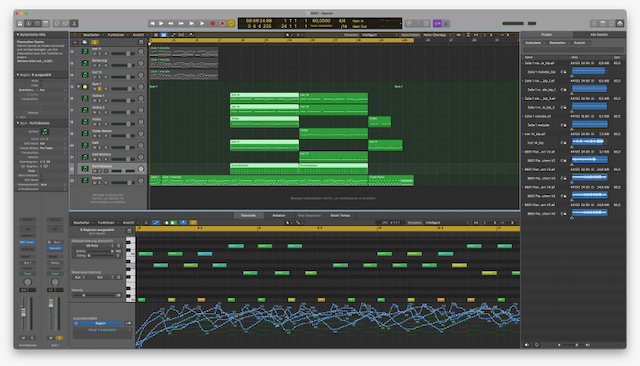Collapse the Spur Kontrabasses inspector section
Viewport: 640px width, 366px height.
[18, 123]
